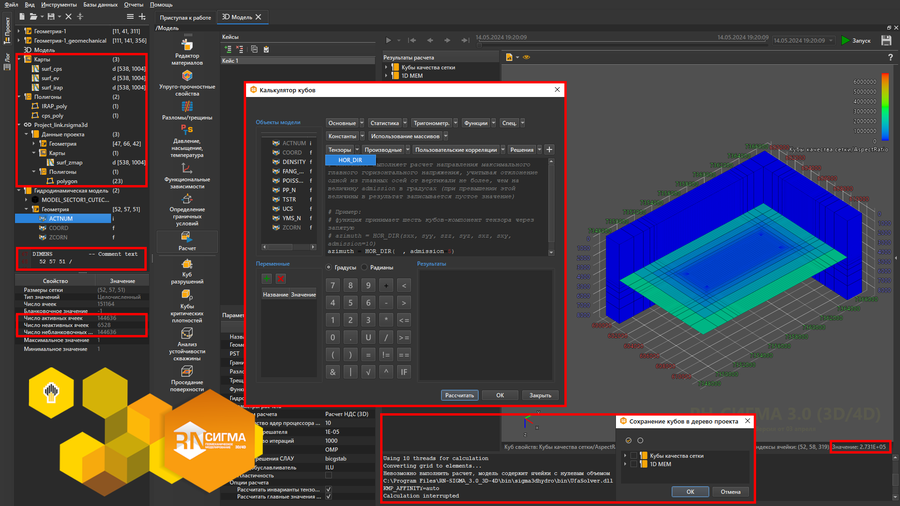This screenshot has height=506, width=900.
Task: Open the Инструменты menu
Action: [x=59, y=5]
